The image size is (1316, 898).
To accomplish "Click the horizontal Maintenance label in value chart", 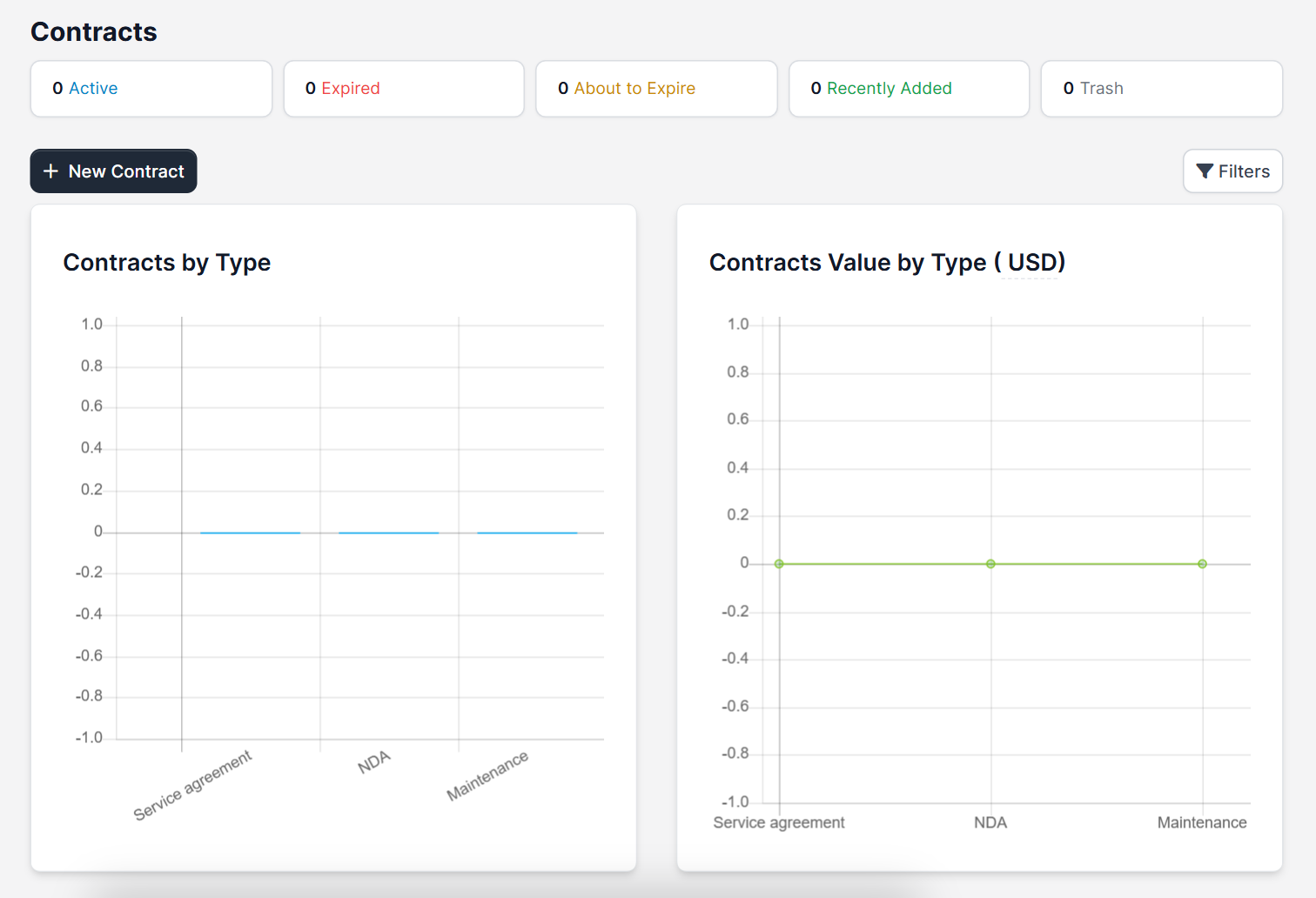I will [1202, 822].
